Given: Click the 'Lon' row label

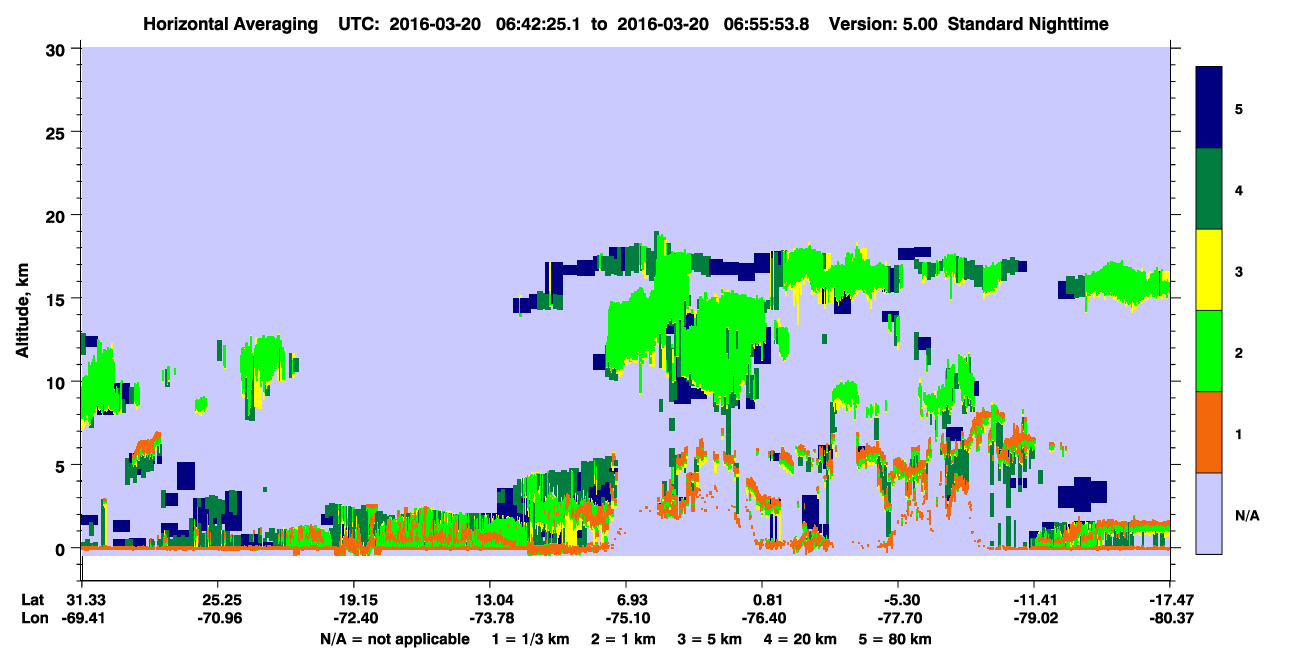Looking at the screenshot, I should click(x=34, y=619).
